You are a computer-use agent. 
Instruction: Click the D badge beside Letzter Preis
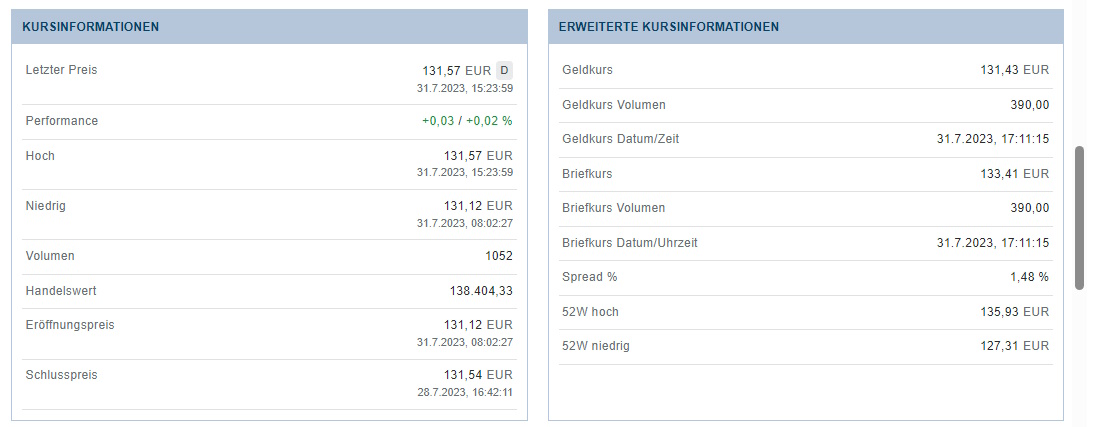[x=504, y=70]
